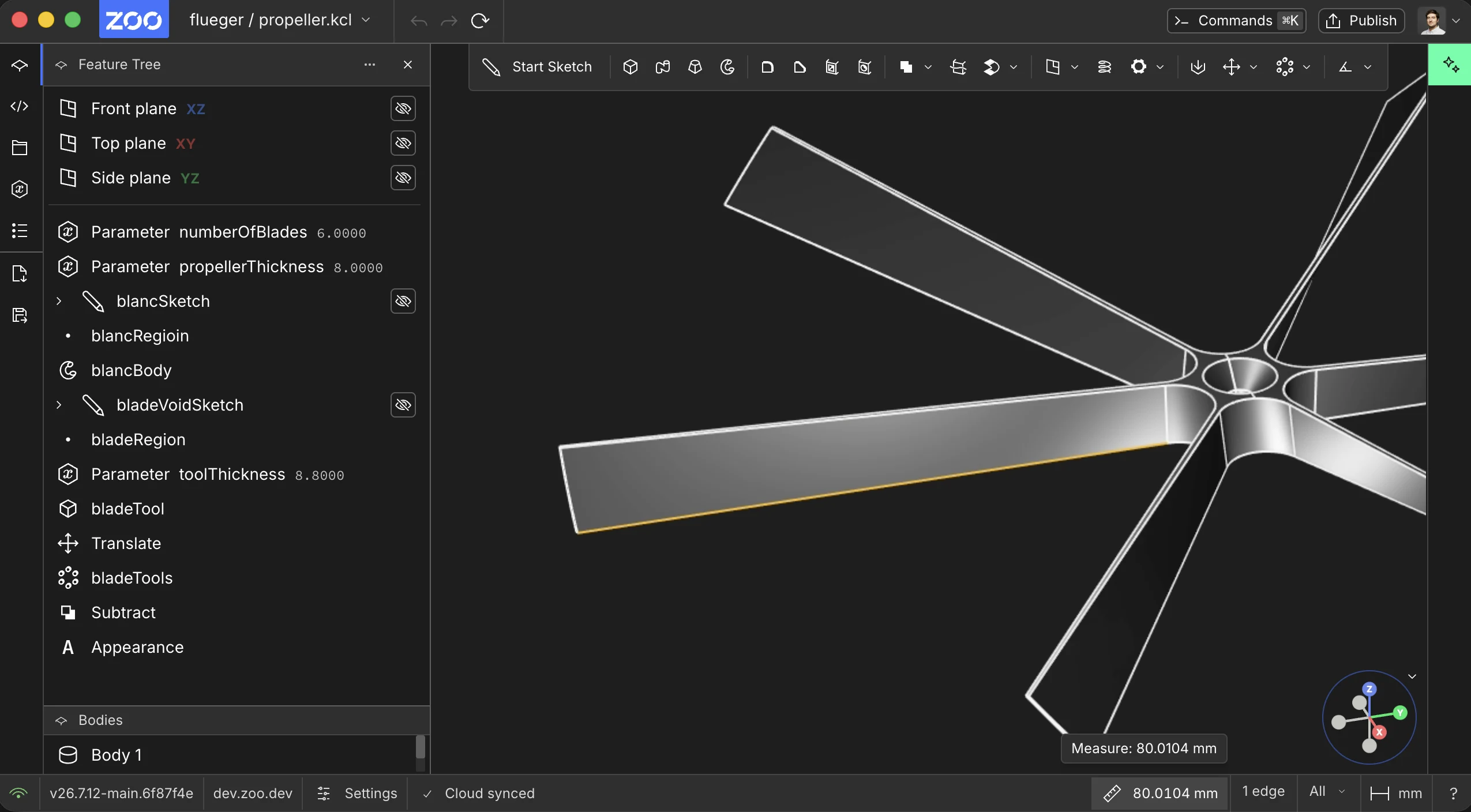Select the Helix tool icon
The image size is (1471, 812).
(1105, 67)
